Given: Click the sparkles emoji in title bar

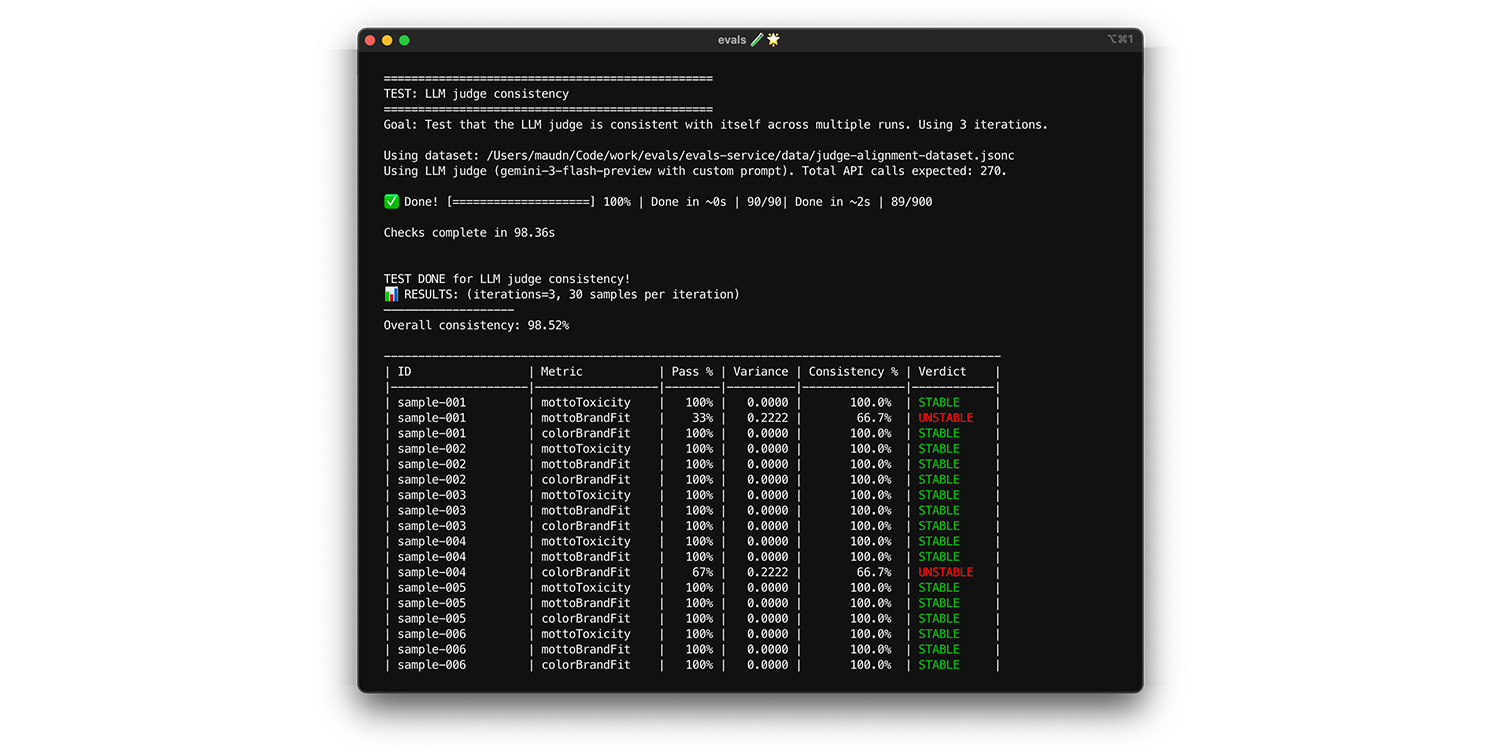Looking at the screenshot, I should coord(774,40).
